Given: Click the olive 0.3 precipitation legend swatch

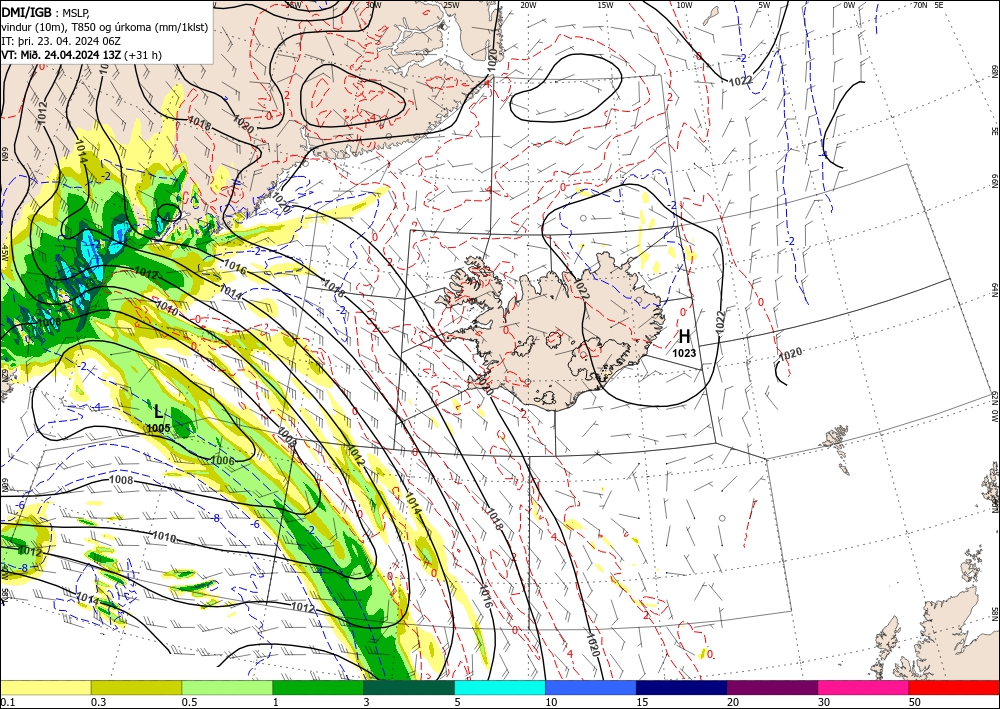Looking at the screenshot, I should [x=136, y=687].
